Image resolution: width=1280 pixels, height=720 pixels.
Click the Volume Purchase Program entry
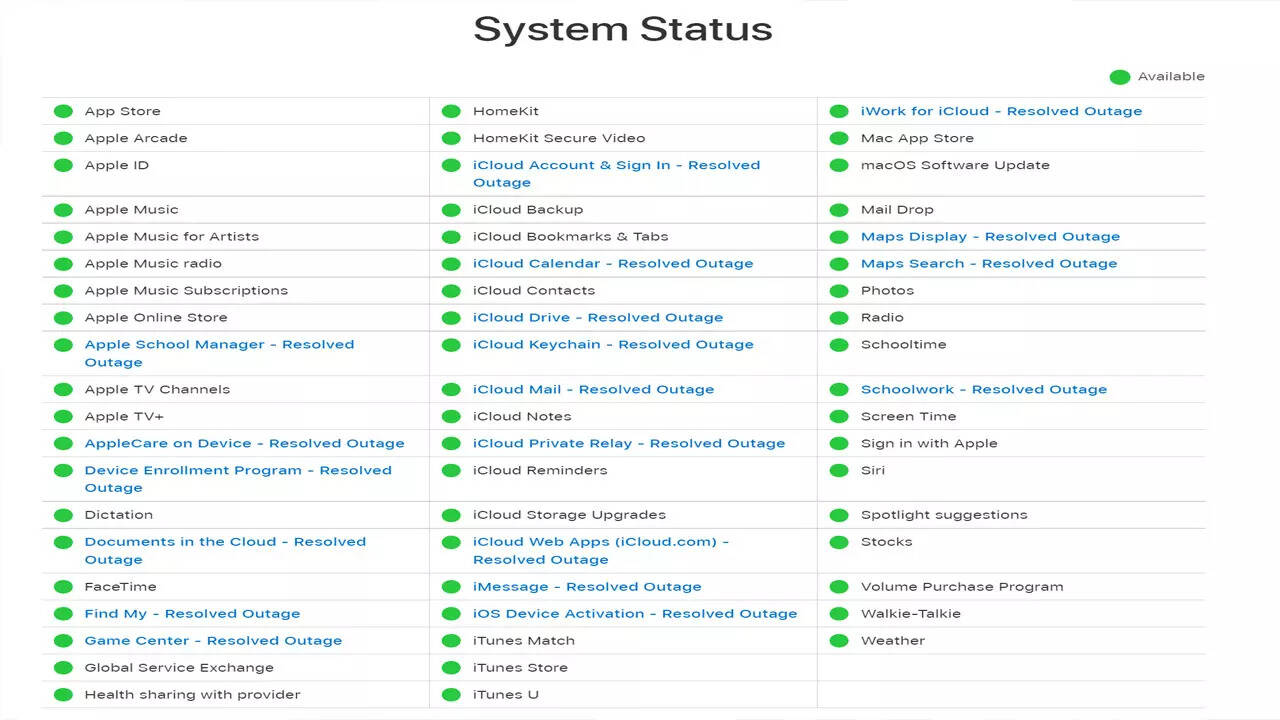click(962, 587)
